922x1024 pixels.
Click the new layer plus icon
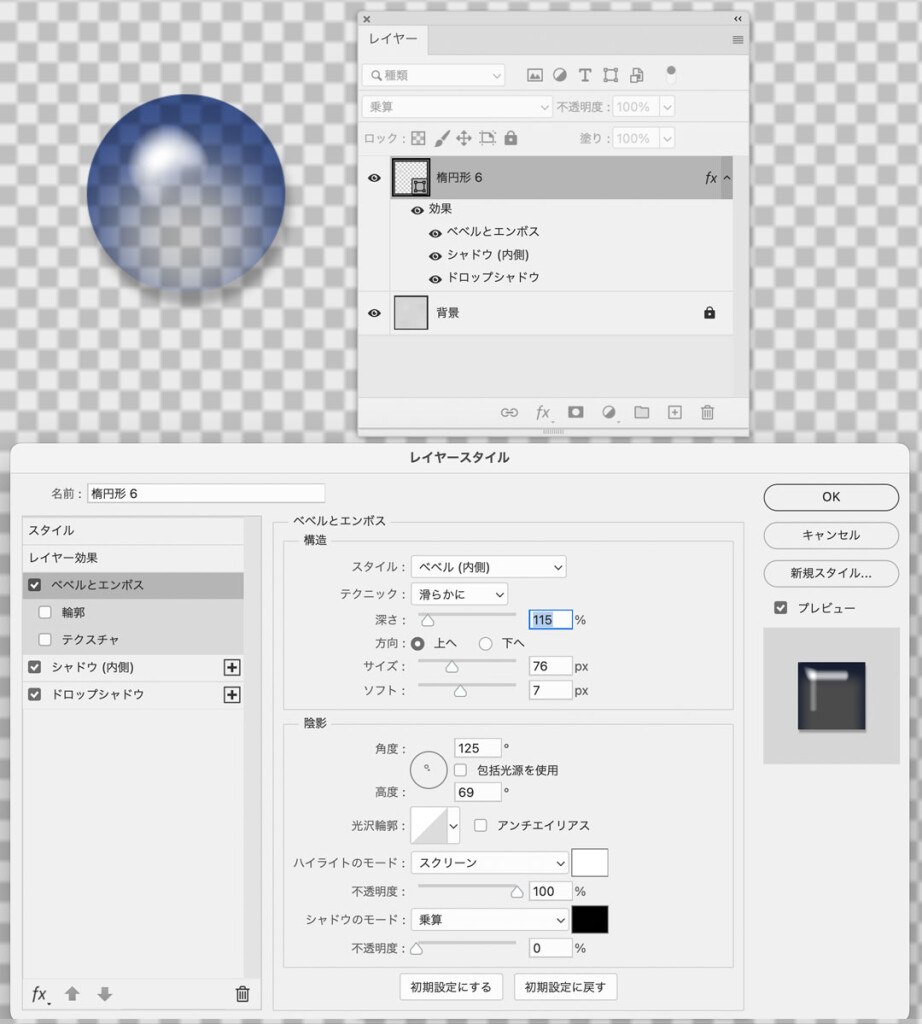(674, 412)
